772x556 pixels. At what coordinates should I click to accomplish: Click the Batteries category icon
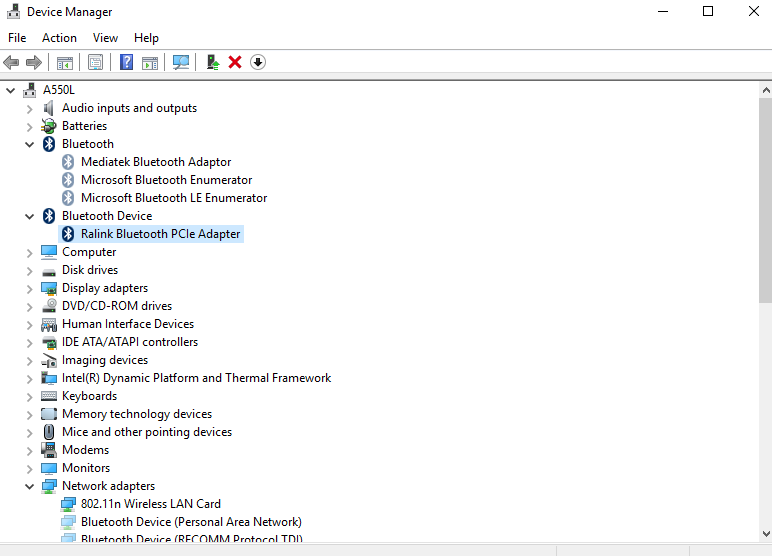49,126
